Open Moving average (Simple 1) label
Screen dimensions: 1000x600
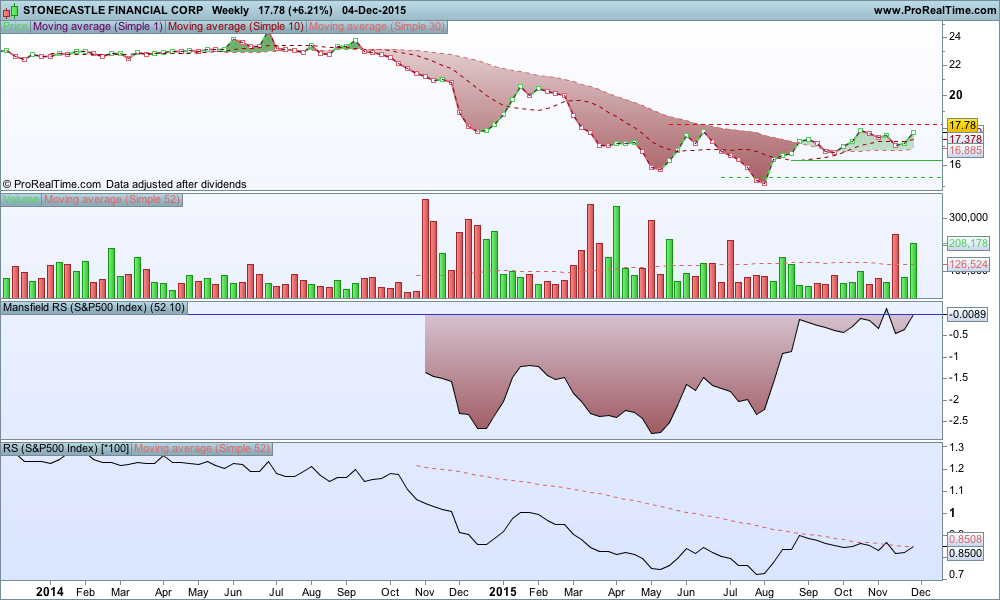[98, 27]
